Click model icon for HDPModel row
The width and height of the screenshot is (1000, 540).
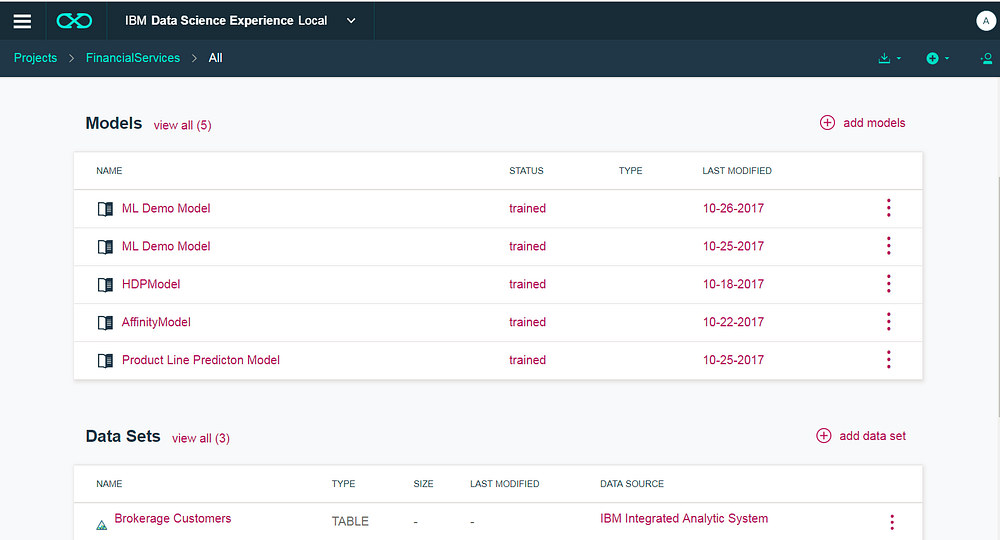tap(105, 284)
